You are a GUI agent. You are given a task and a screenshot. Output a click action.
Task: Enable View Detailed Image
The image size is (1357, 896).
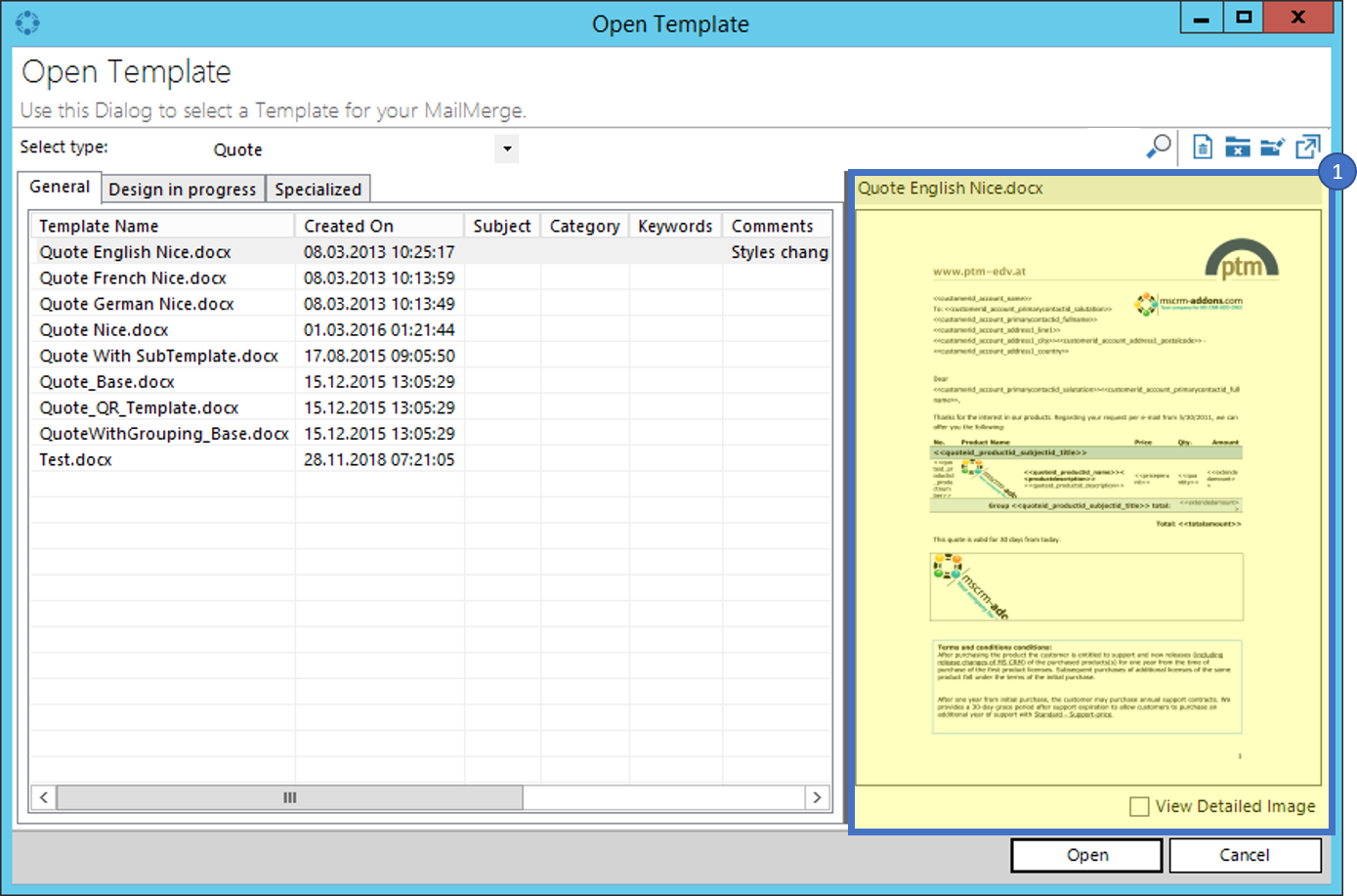click(1139, 806)
